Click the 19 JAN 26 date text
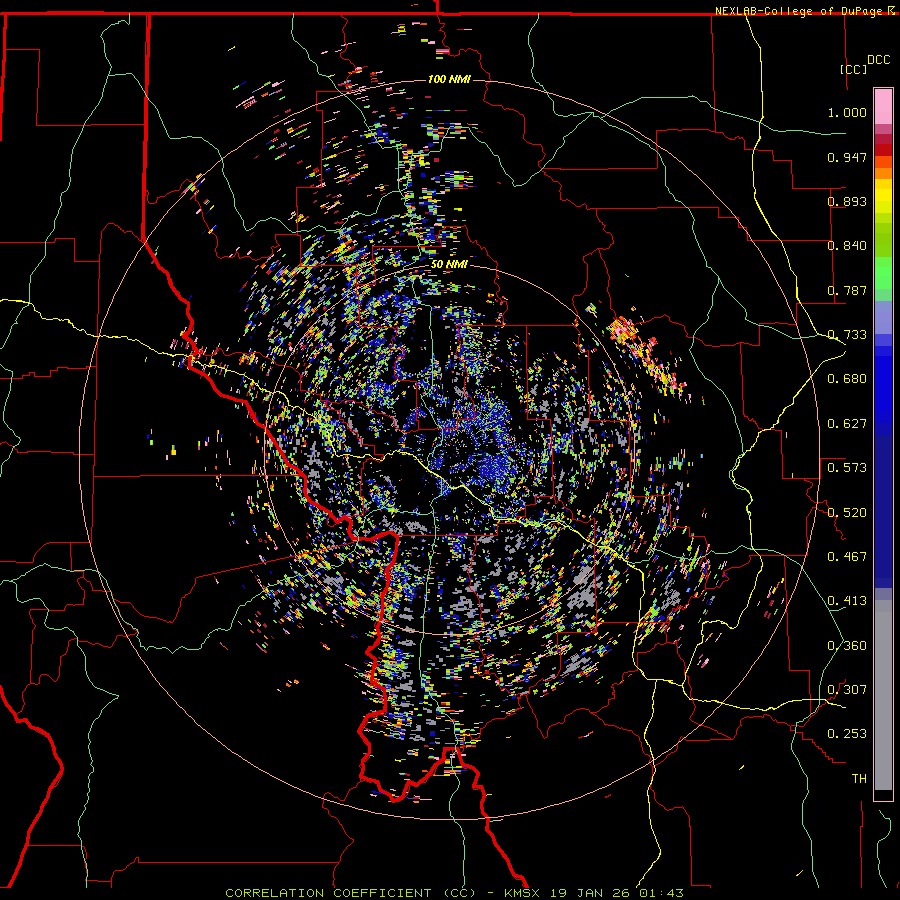 tap(589, 893)
